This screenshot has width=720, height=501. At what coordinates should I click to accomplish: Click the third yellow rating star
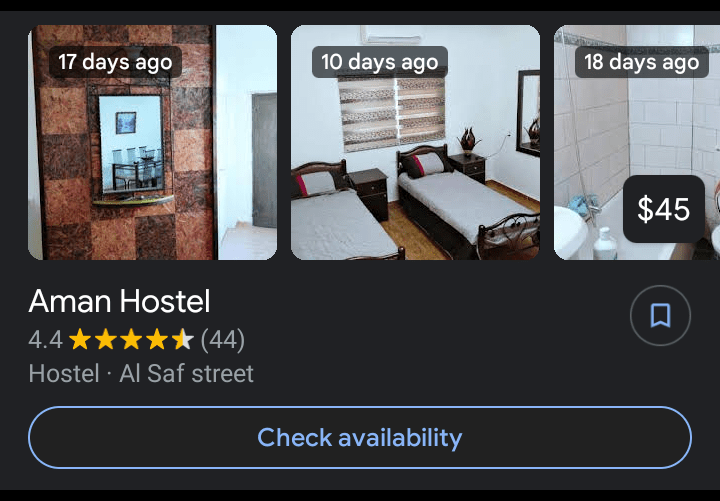point(131,339)
